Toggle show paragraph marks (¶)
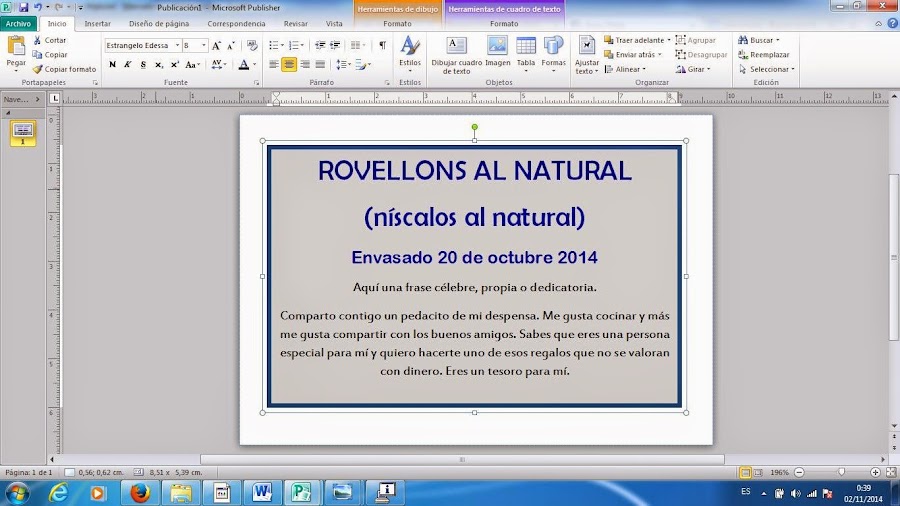 tap(382, 45)
